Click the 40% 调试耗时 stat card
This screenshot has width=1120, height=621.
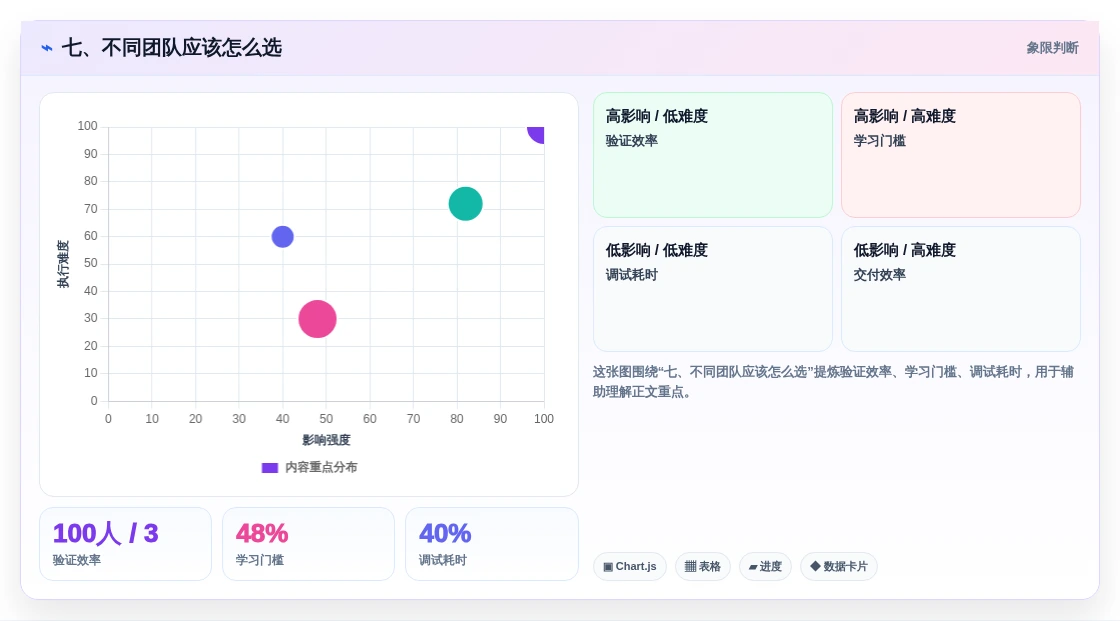tap(491, 544)
